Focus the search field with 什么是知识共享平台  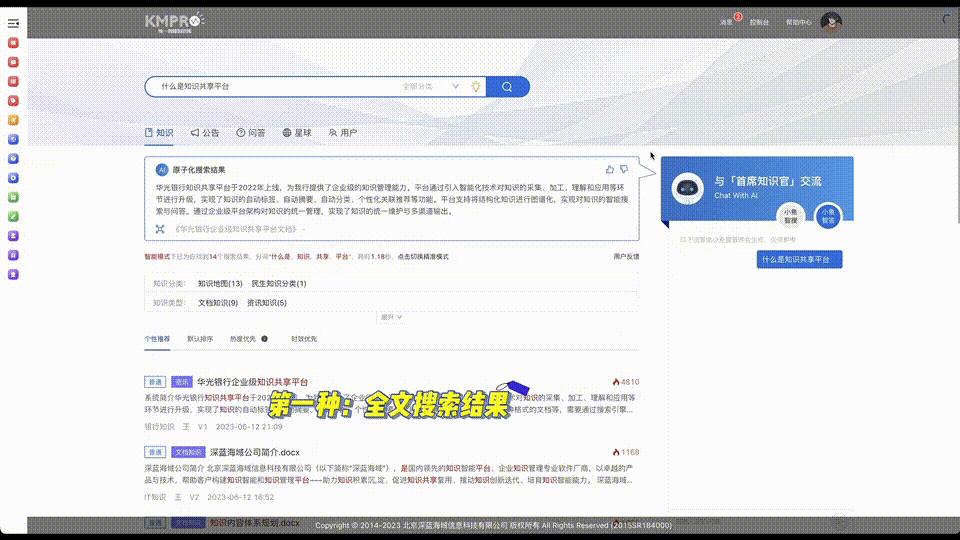[274, 87]
